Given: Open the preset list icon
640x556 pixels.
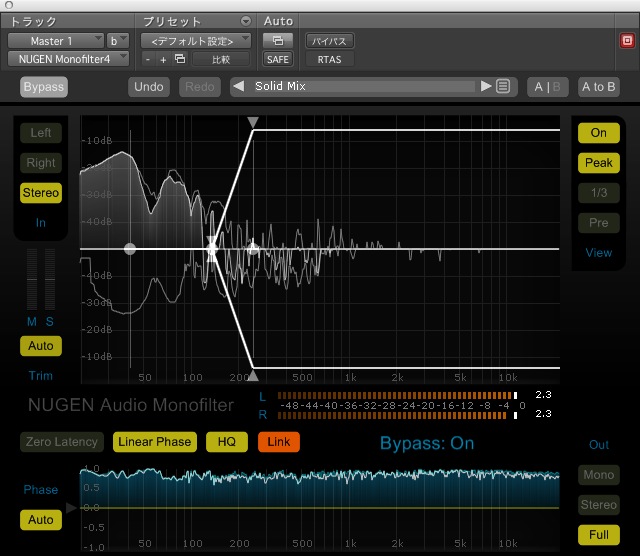Looking at the screenshot, I should [x=503, y=87].
